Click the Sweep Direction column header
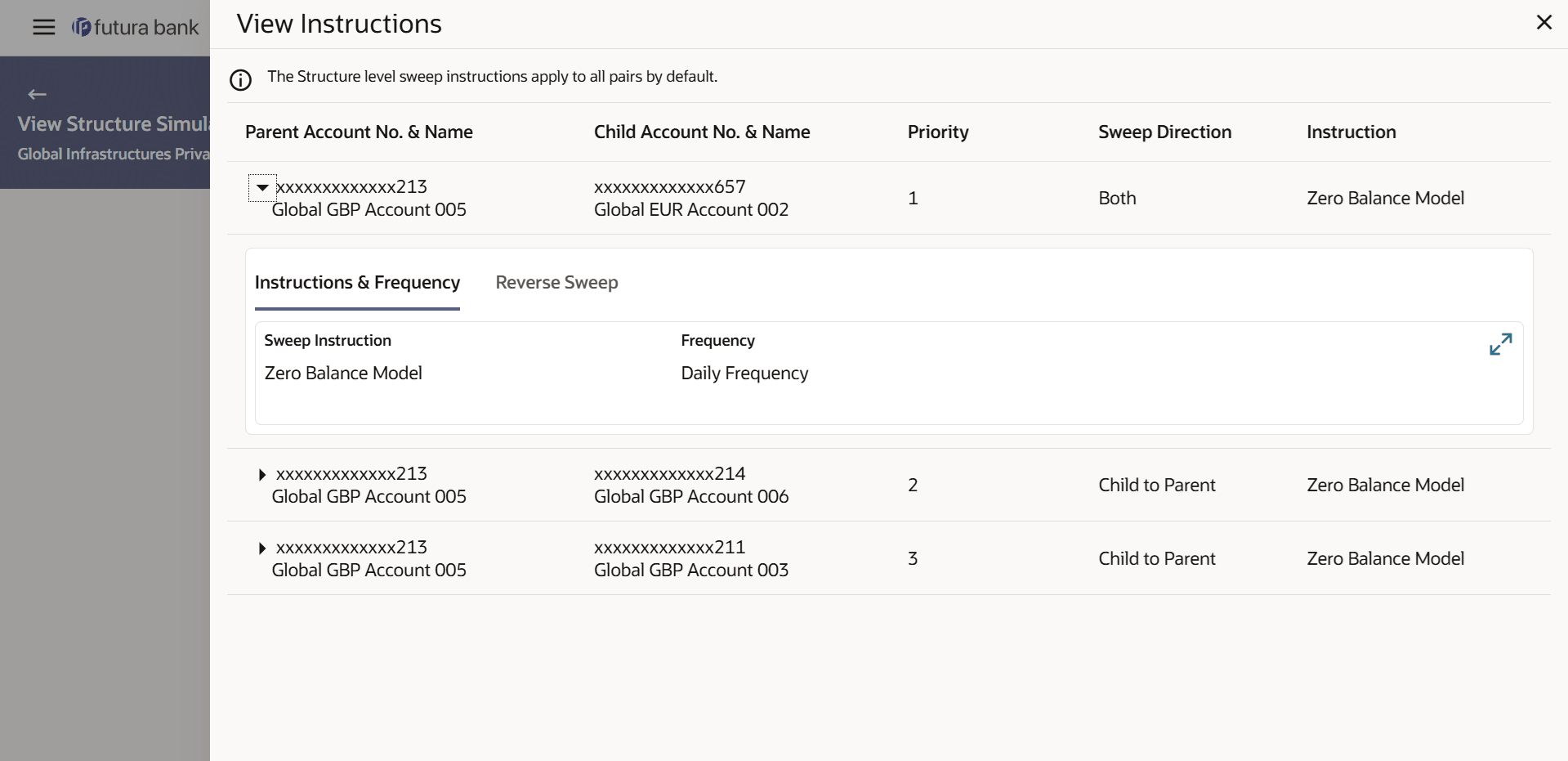 point(1164,132)
